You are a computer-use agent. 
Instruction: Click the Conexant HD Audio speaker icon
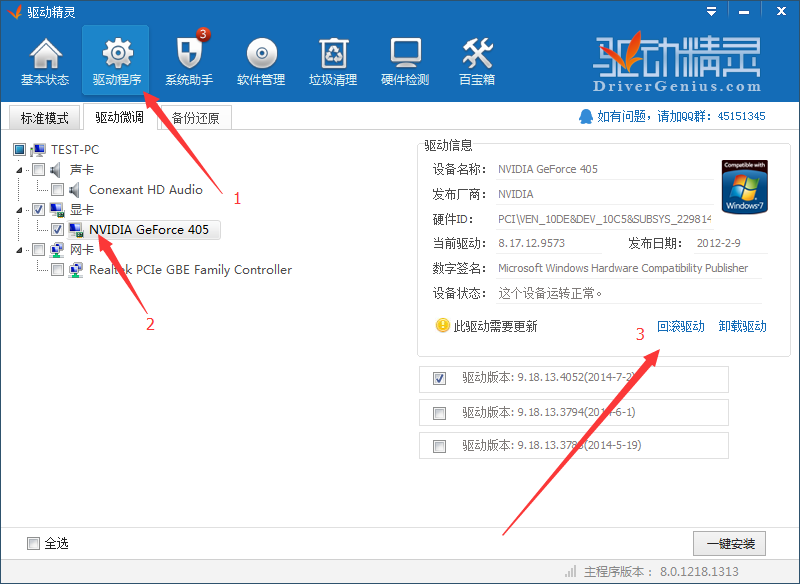point(75,190)
